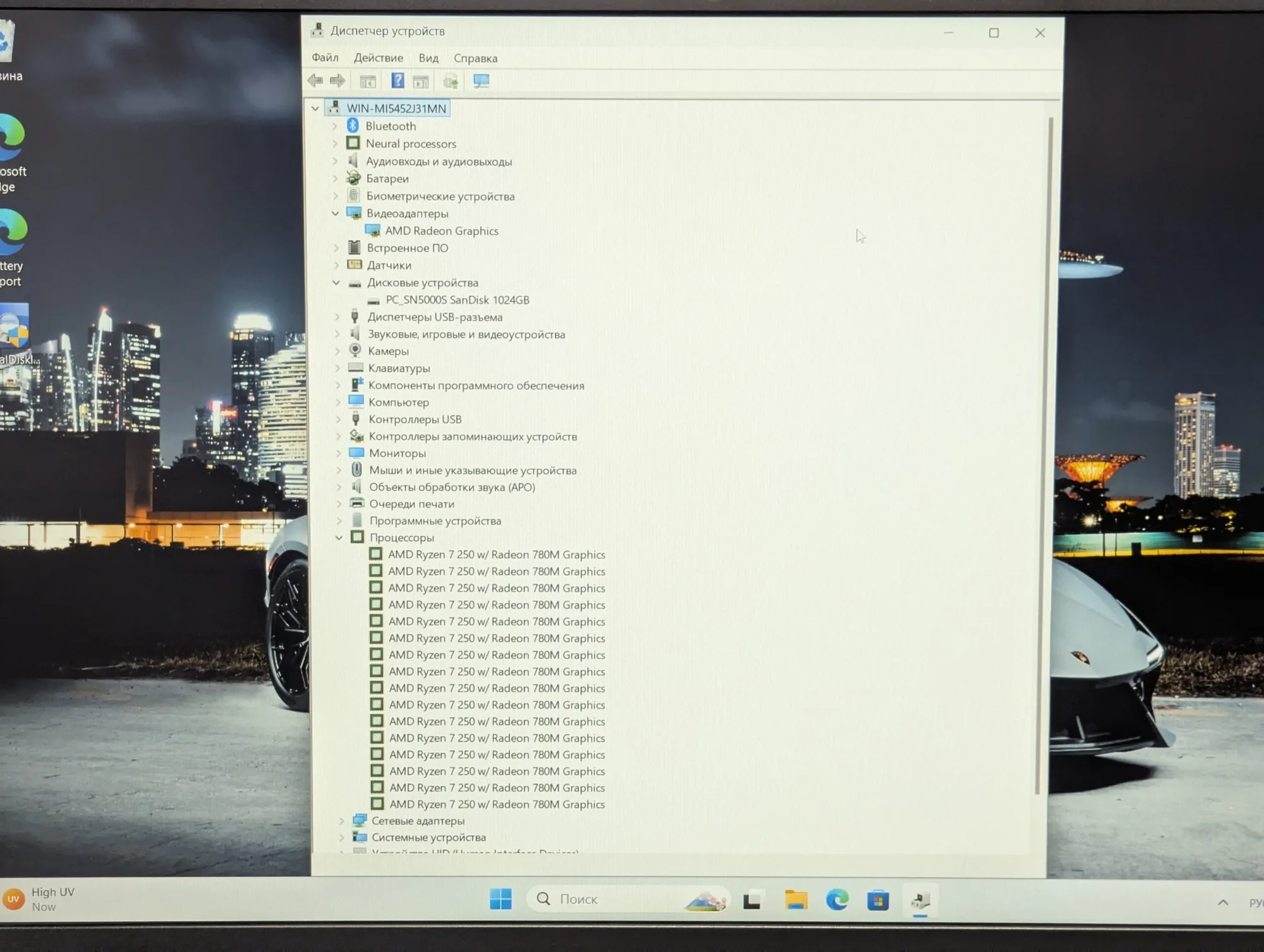Click the Device Manager taskbar icon
The height and width of the screenshot is (952, 1264).
[920, 900]
